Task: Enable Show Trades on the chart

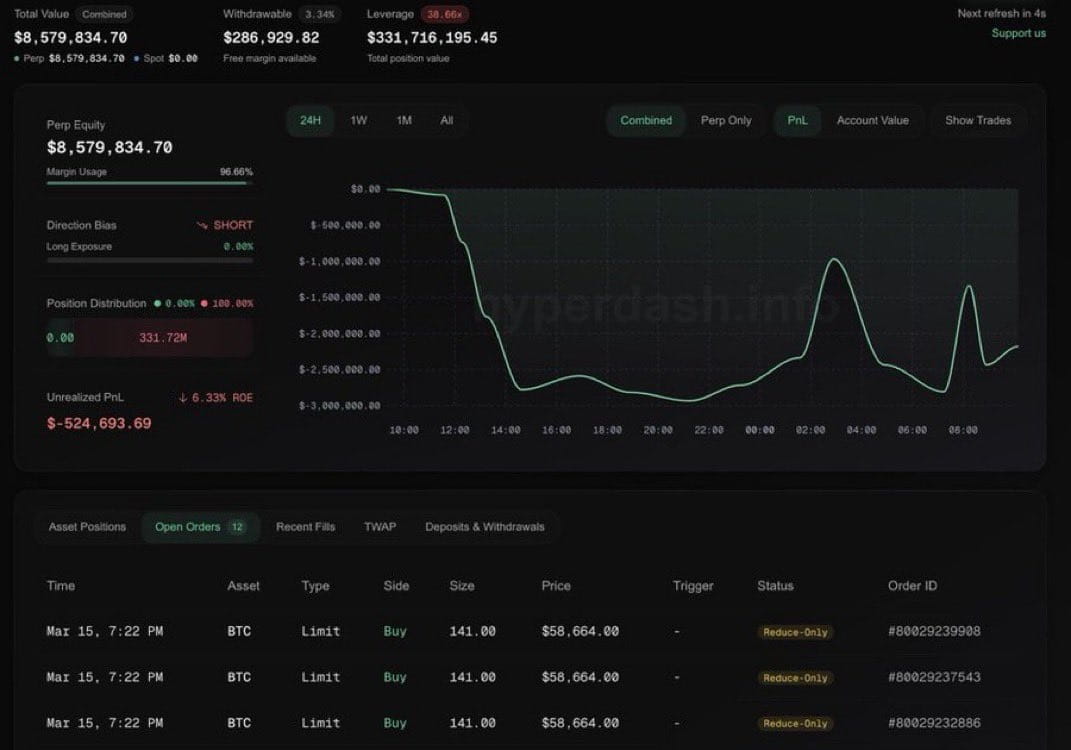Action: coord(977,121)
